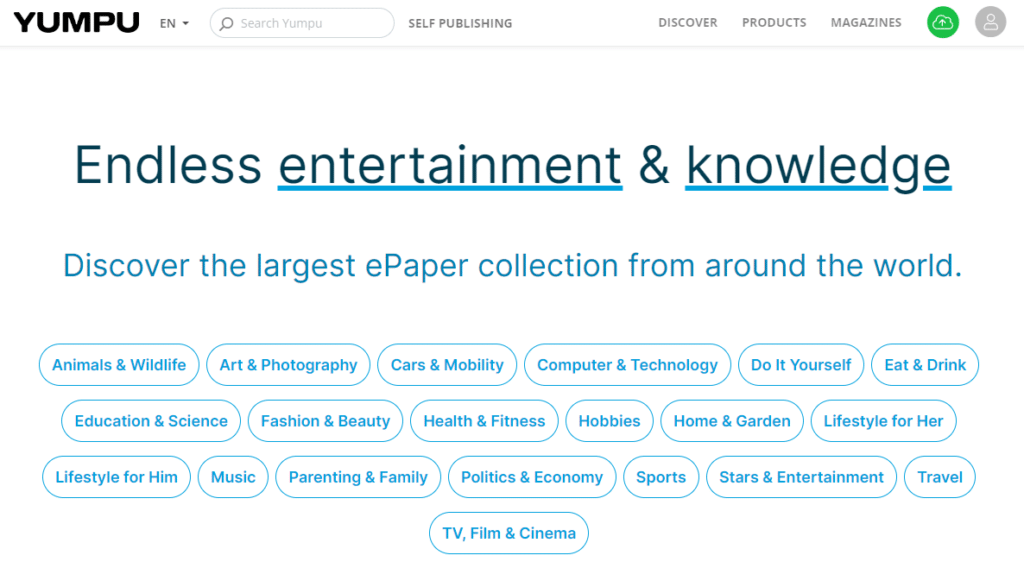
Task: Open the Products menu item
Action: 774,23
